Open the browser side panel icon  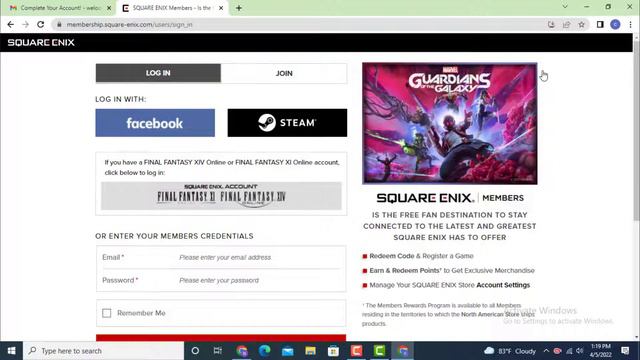point(600,24)
